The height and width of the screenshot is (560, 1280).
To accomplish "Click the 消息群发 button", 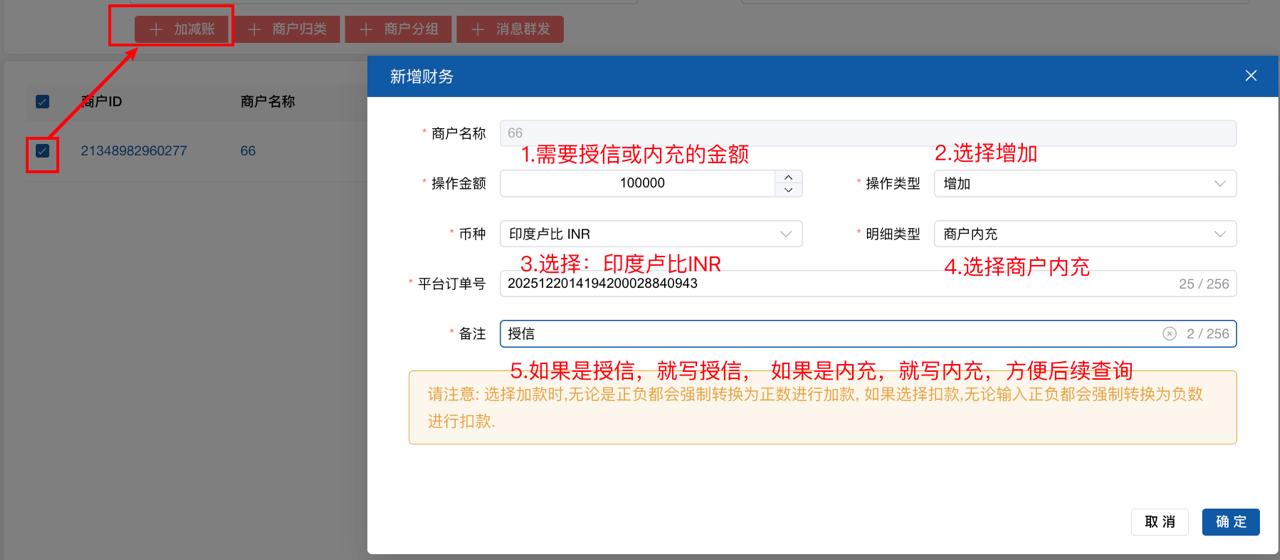I will [510, 29].
